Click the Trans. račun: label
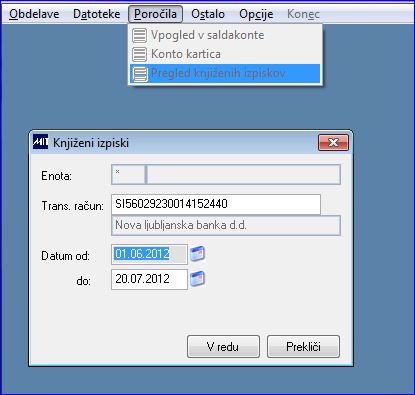The width and height of the screenshot is (415, 395). pos(72,206)
